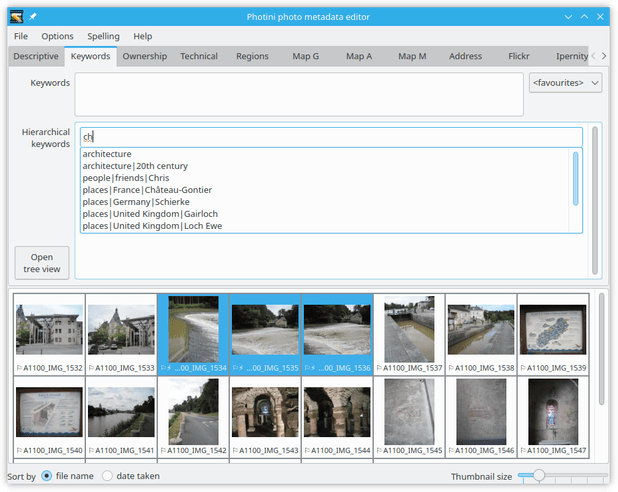618x492 pixels.
Task: Sort by date taken radio button
Action: [107, 476]
